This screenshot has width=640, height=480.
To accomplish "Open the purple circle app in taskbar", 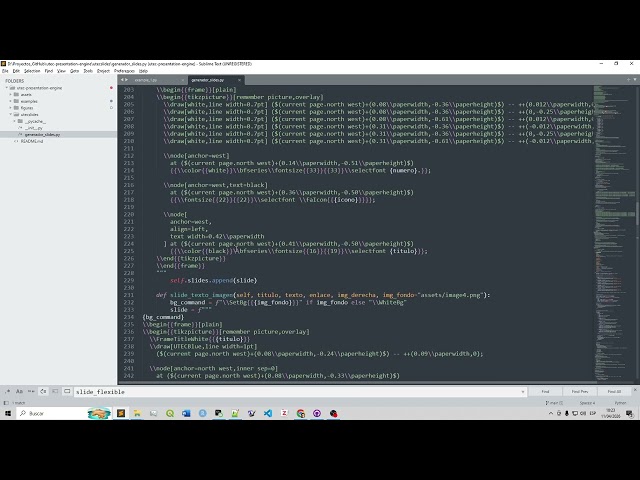I will tap(317, 413).
